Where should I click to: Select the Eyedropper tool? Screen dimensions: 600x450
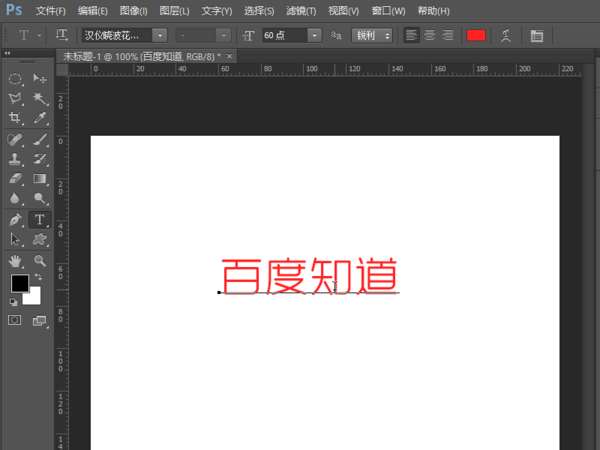40,118
